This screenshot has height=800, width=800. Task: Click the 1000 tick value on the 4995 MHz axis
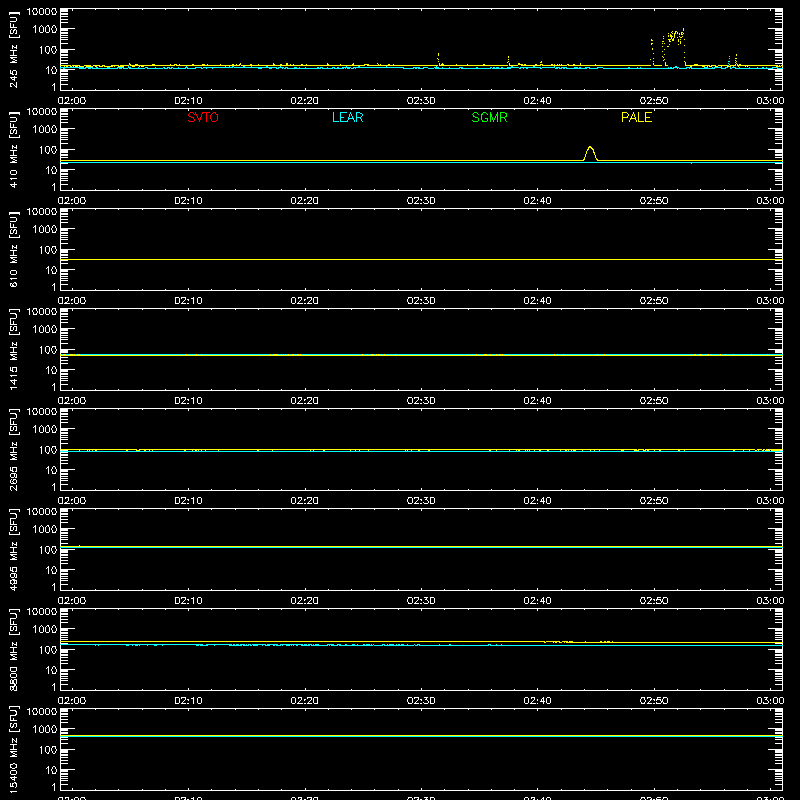[44, 530]
